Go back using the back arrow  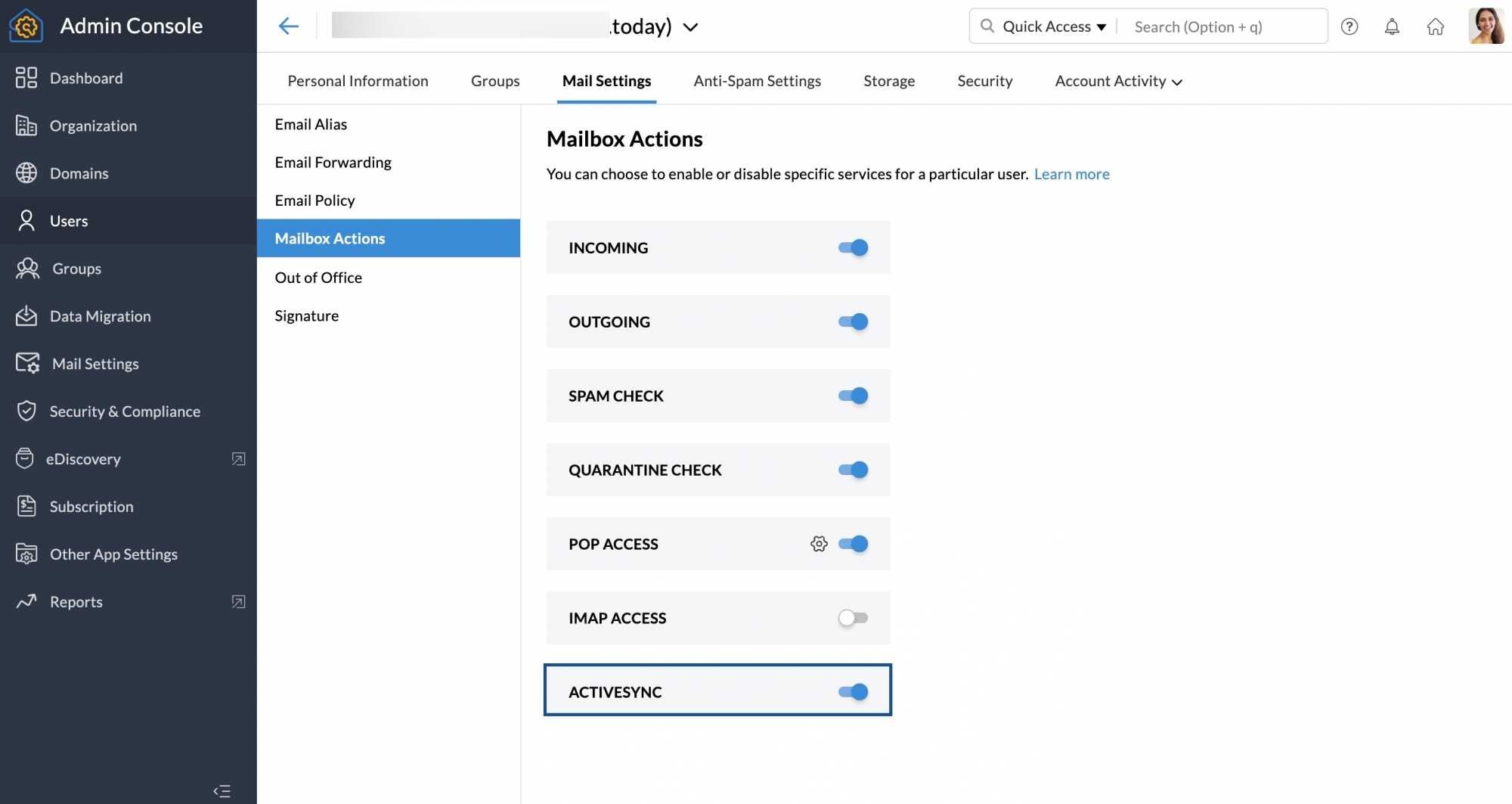(288, 26)
